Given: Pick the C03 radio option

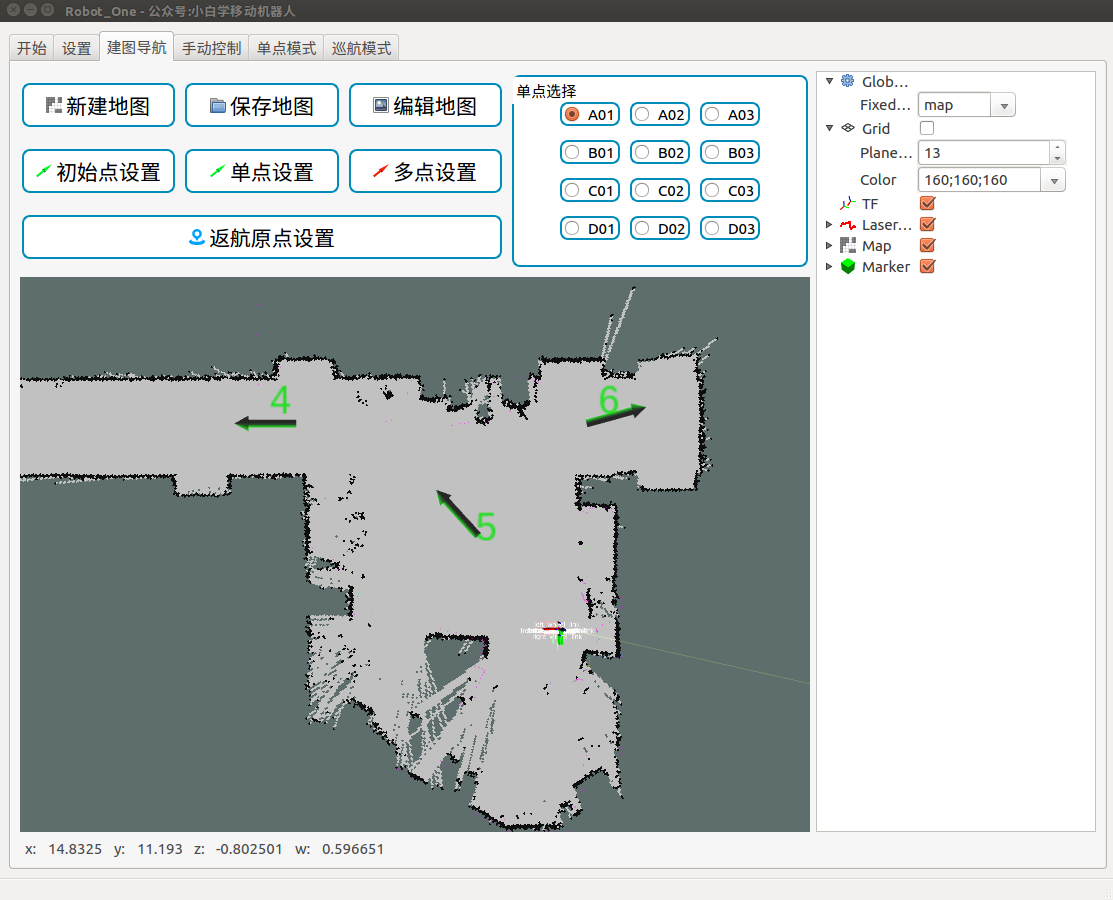Looking at the screenshot, I should (712, 190).
